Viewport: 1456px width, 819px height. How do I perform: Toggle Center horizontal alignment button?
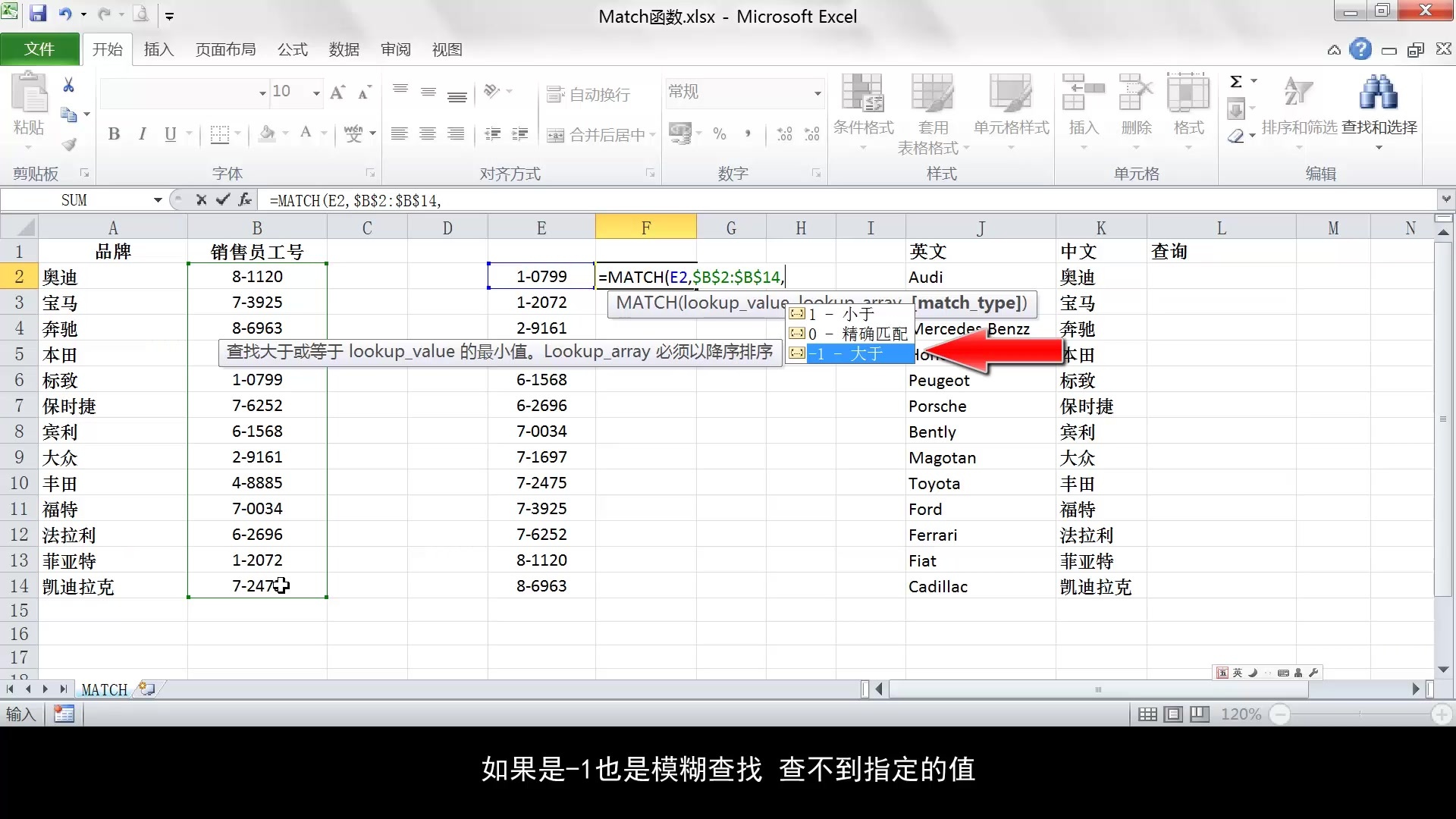tap(428, 134)
